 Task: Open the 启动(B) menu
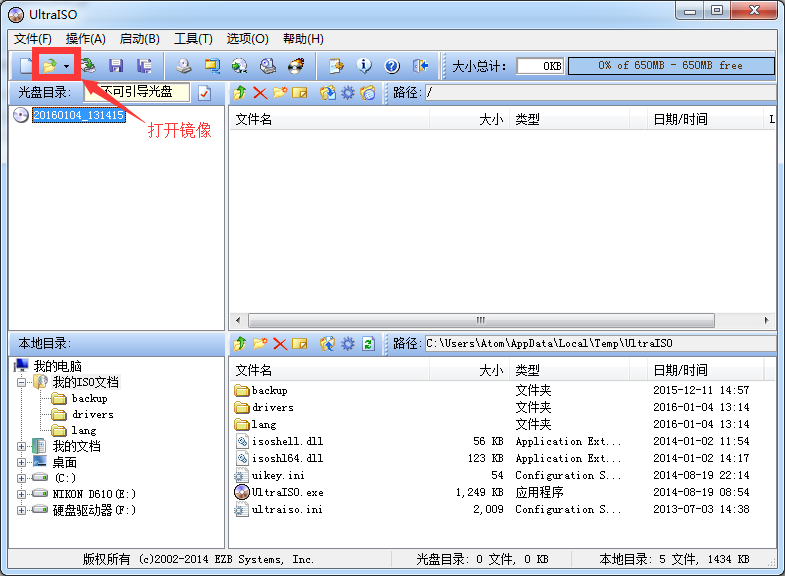[x=140, y=39]
